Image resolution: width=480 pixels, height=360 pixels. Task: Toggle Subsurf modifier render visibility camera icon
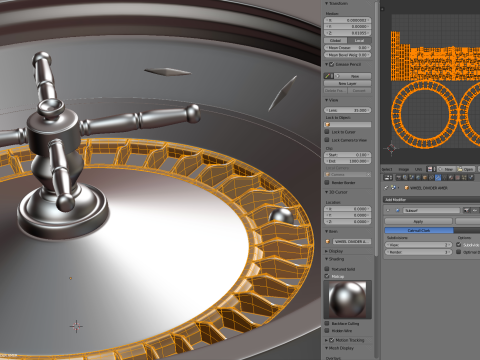pos(466,210)
